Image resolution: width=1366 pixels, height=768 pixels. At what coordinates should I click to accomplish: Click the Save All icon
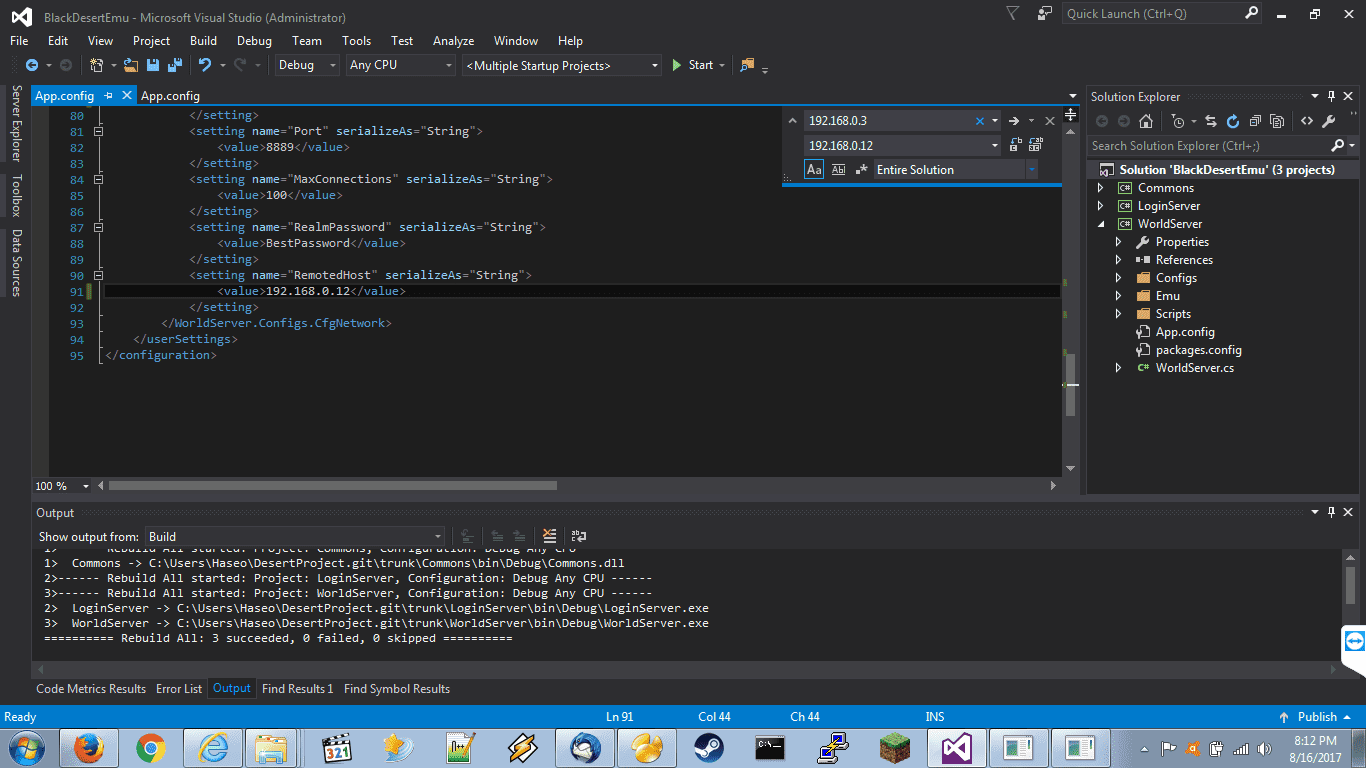tap(174, 65)
